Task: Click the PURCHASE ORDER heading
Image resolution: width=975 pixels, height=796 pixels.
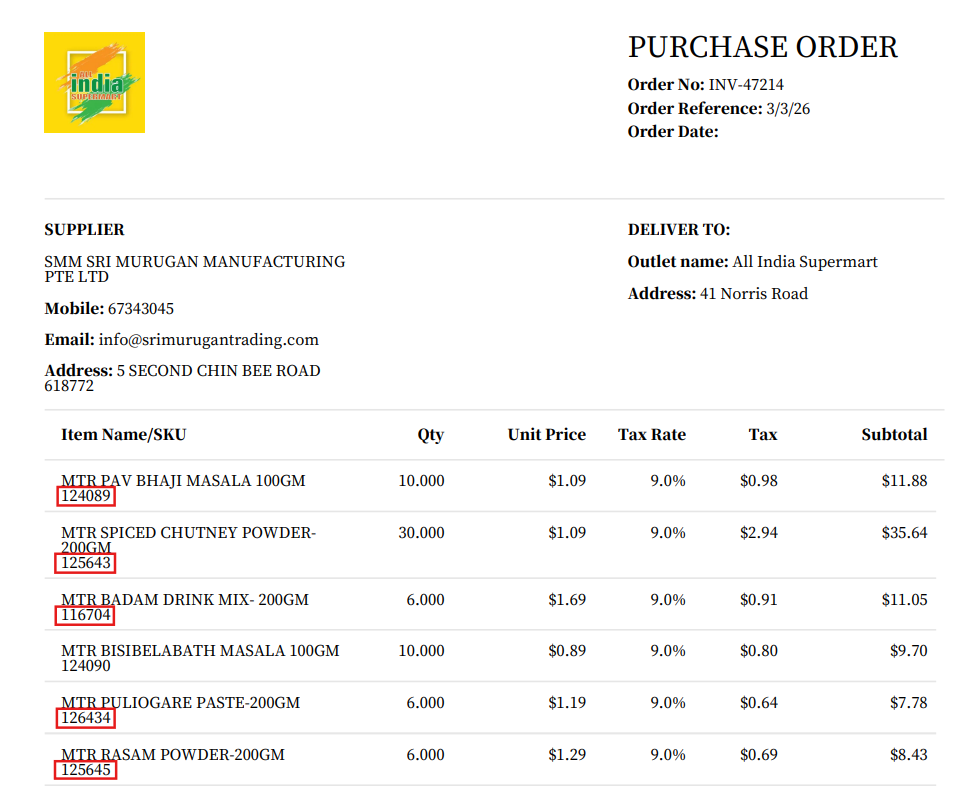Action: [762, 47]
